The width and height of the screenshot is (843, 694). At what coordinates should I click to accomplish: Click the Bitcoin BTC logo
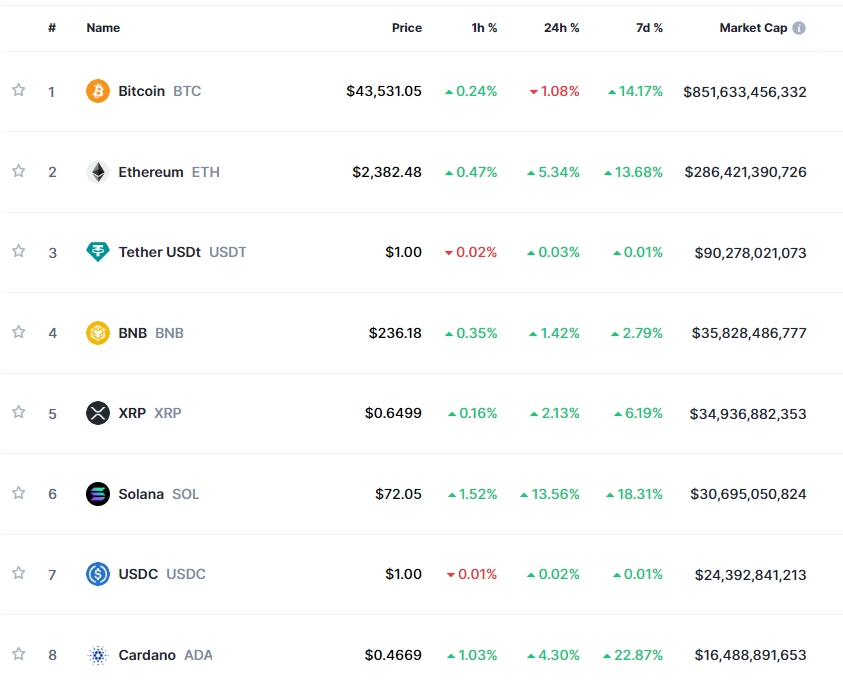point(97,90)
